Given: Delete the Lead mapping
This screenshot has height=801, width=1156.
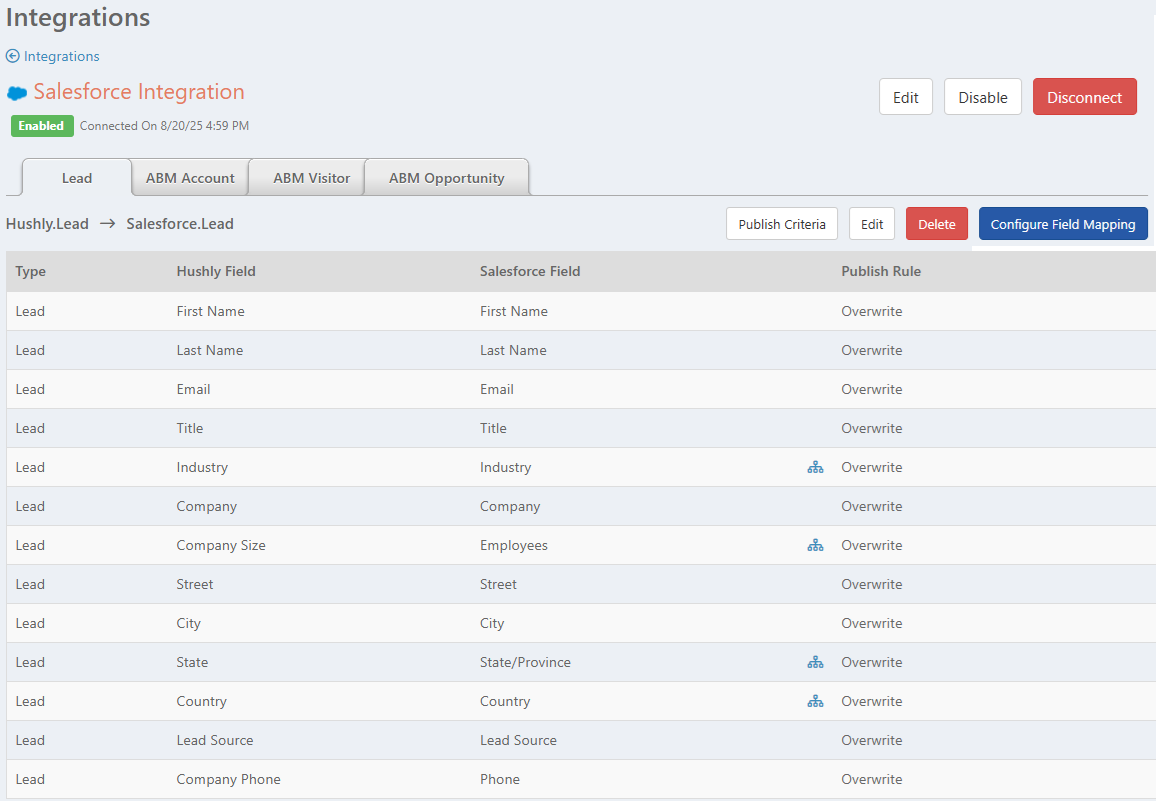Looking at the screenshot, I should pyautogui.click(x=936, y=224).
